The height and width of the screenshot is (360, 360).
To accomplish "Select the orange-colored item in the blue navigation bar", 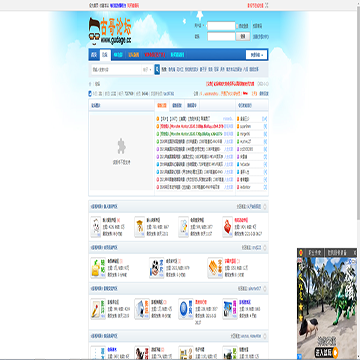I will pos(132,55).
